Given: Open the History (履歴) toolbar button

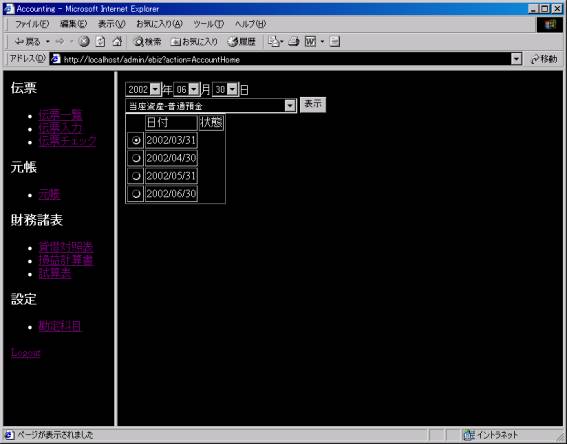Looking at the screenshot, I should click(x=242, y=42).
